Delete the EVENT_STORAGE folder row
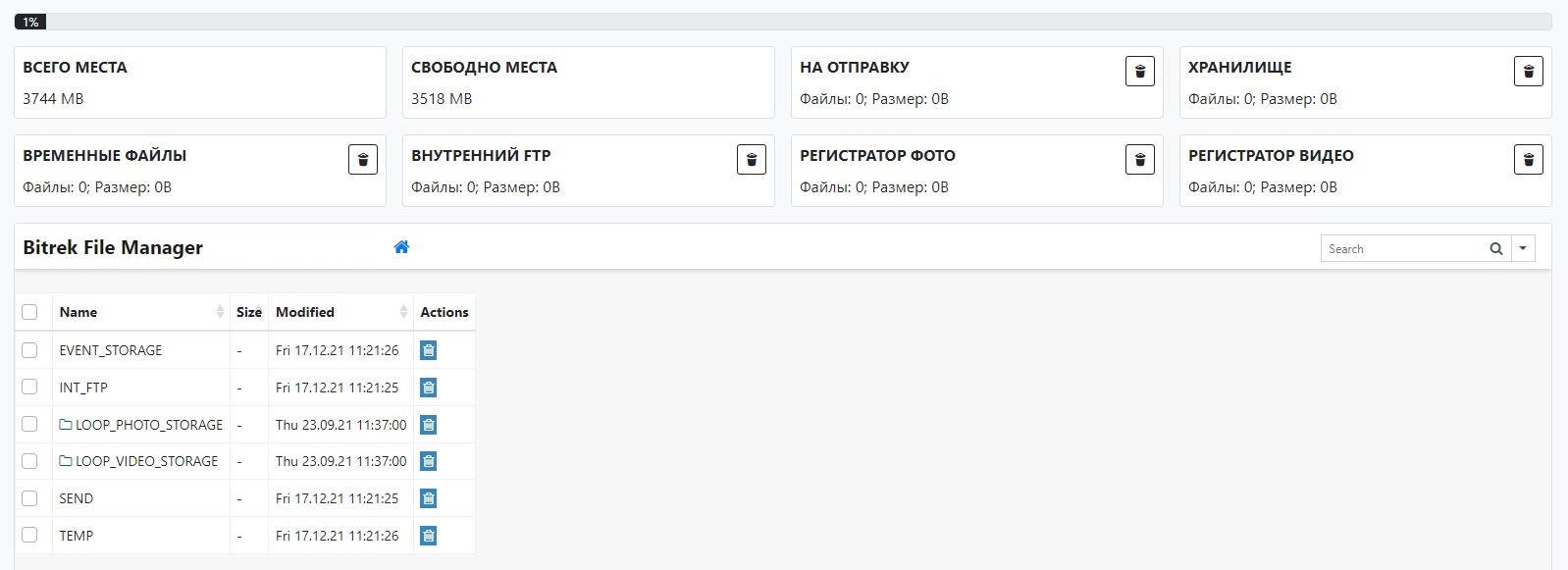This screenshot has height=570, width=1568. 428,350
